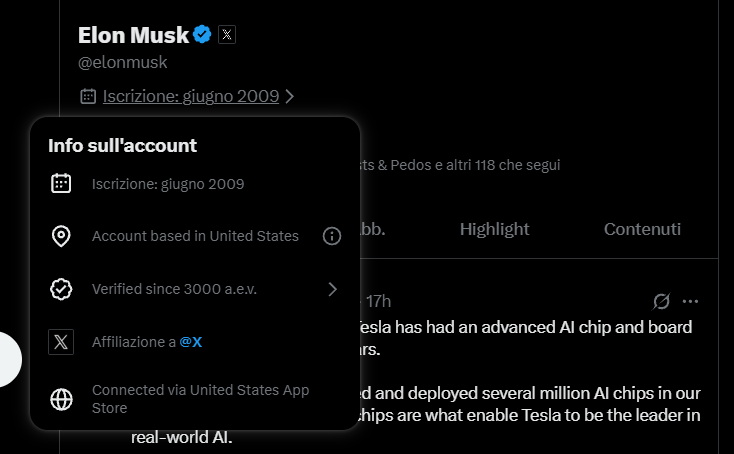This screenshot has height=454, width=734.
Task: Click the calendar icon beside the Iscrizione link
Action: click(x=88, y=96)
